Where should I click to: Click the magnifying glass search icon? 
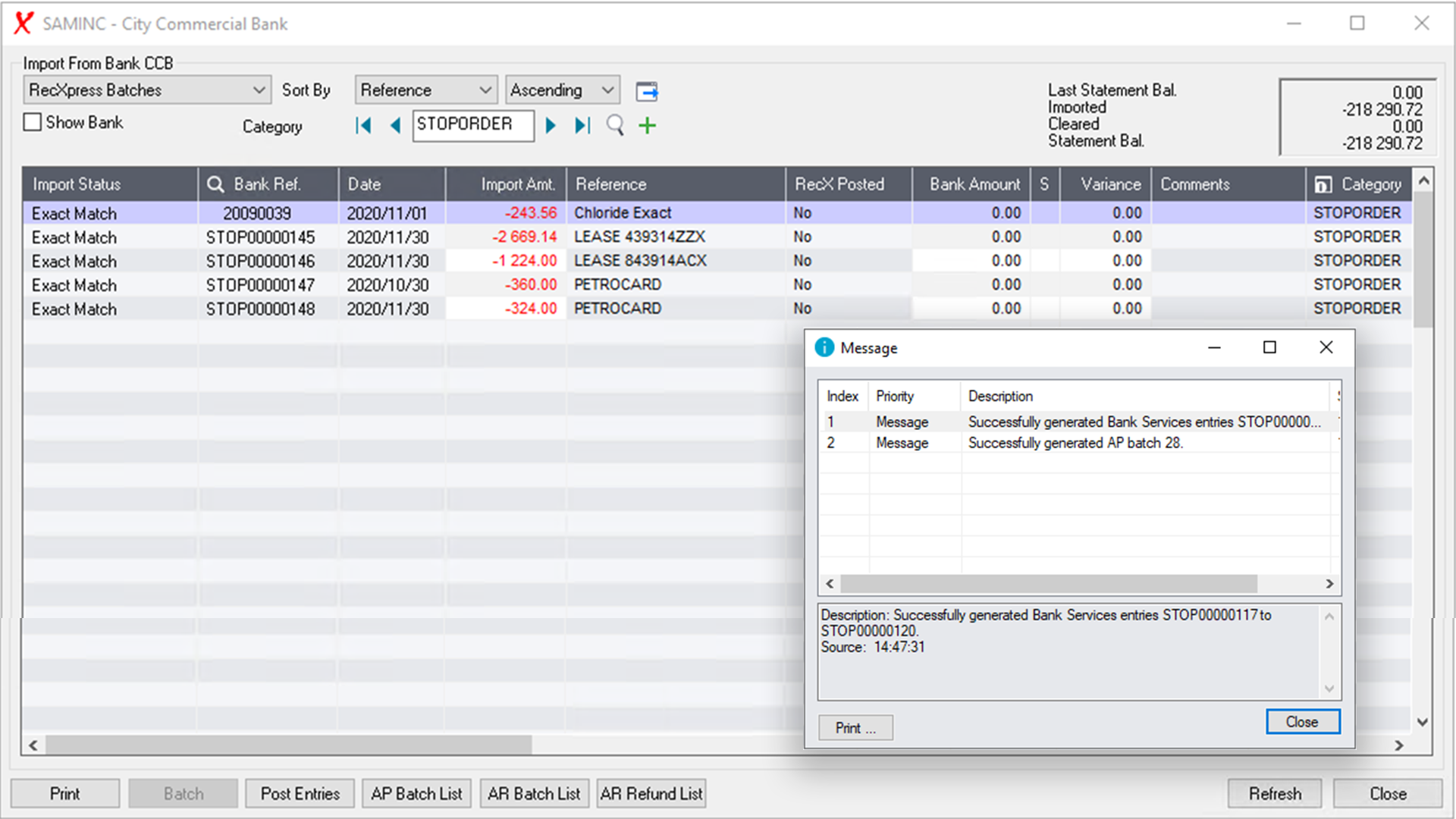pos(615,126)
